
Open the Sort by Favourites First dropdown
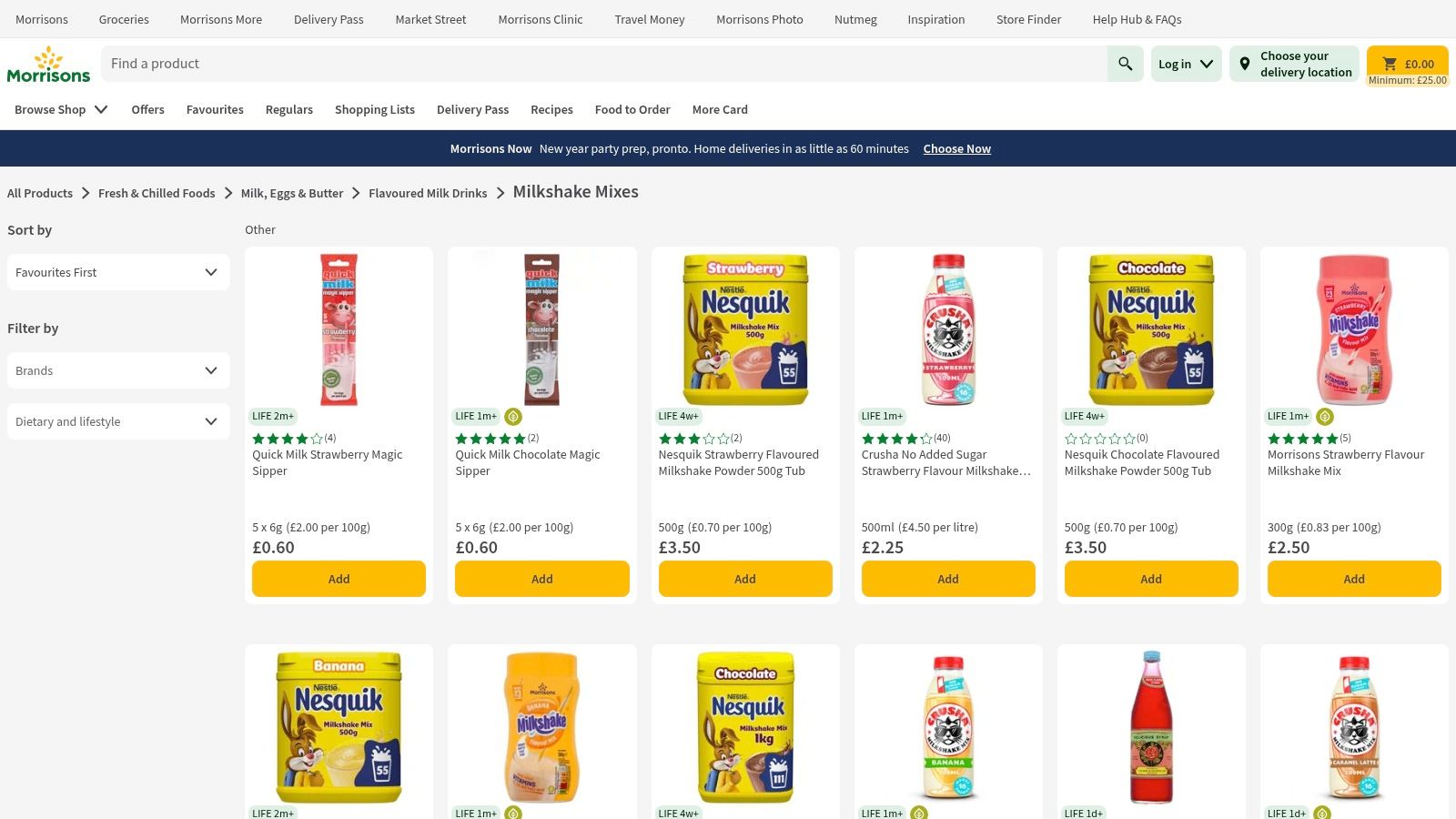pyautogui.click(x=117, y=272)
